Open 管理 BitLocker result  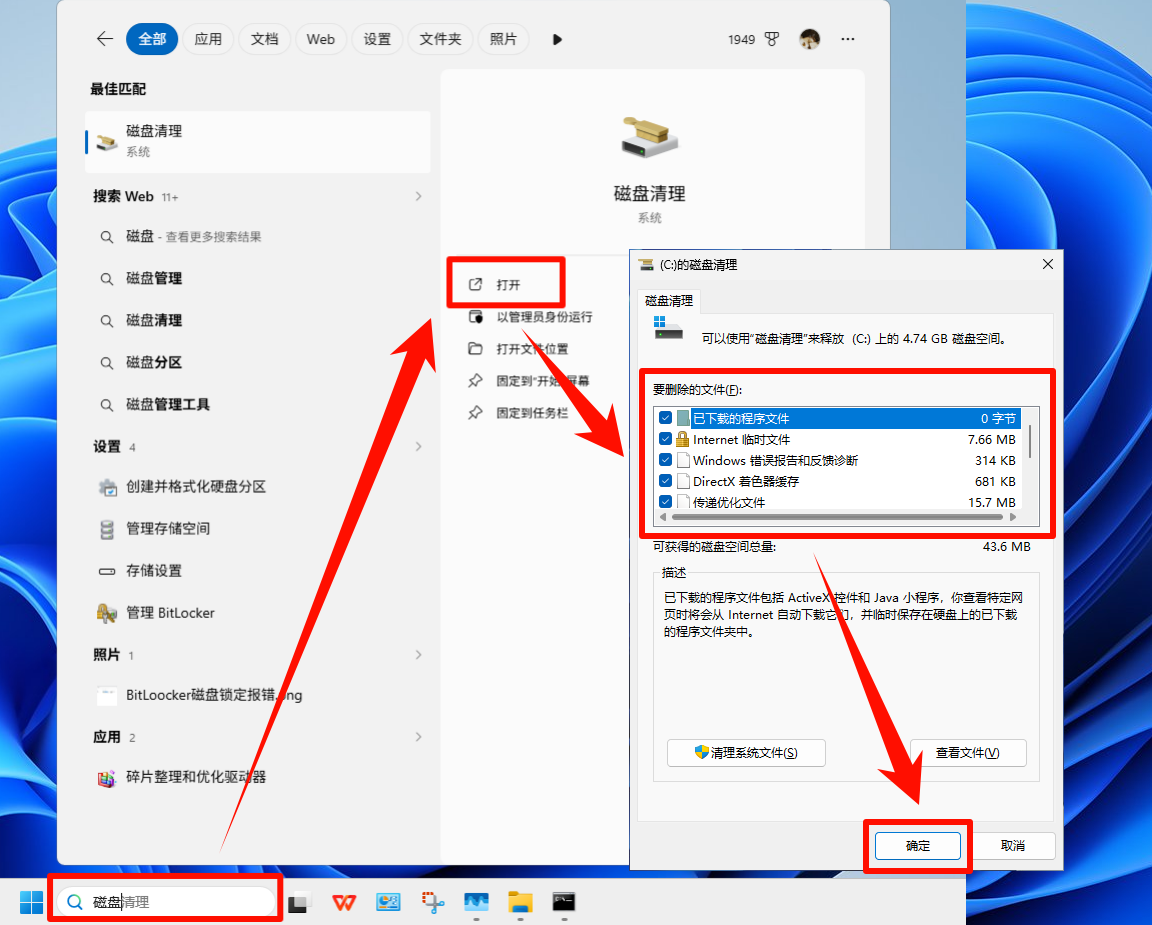[258, 613]
